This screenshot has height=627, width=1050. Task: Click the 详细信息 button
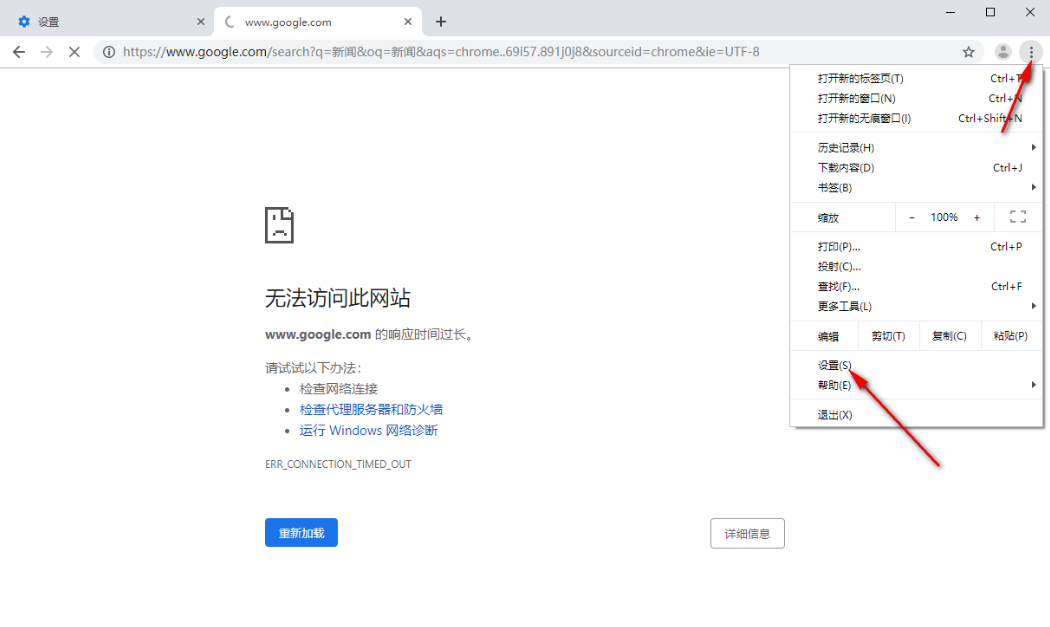tap(747, 533)
